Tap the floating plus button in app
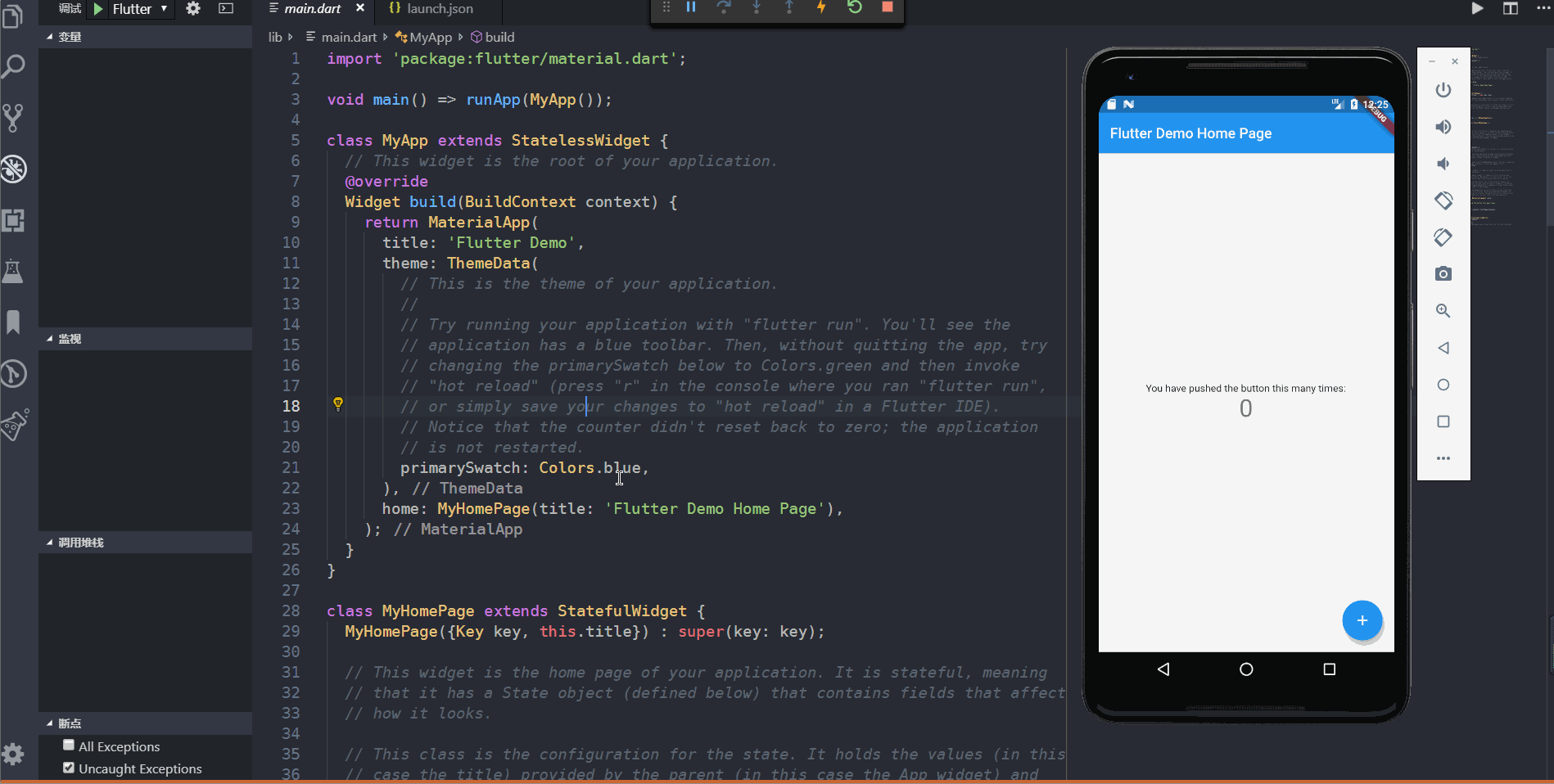The image size is (1554, 784). pyautogui.click(x=1362, y=620)
